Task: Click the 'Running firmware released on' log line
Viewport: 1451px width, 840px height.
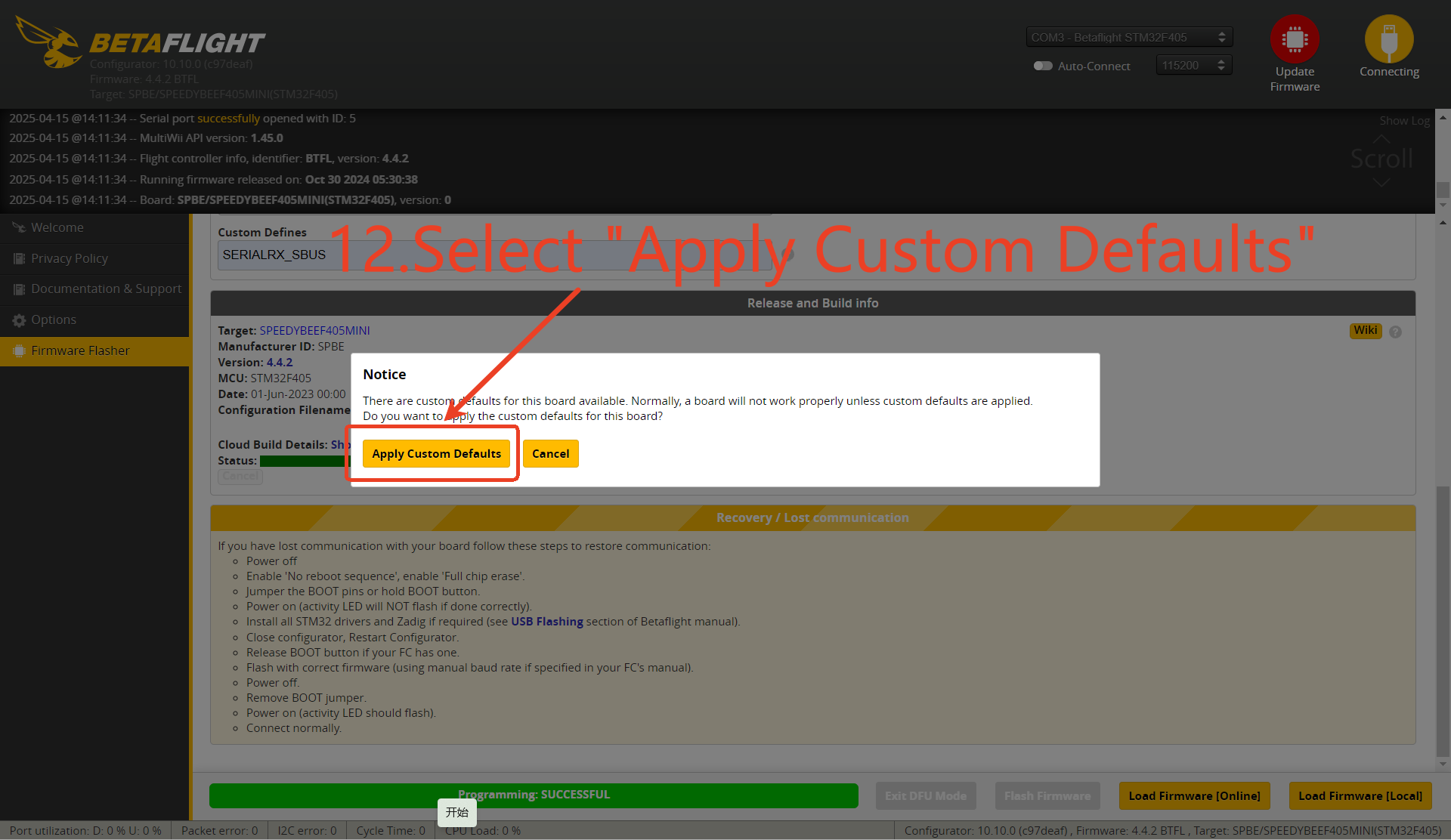Action: (x=213, y=180)
